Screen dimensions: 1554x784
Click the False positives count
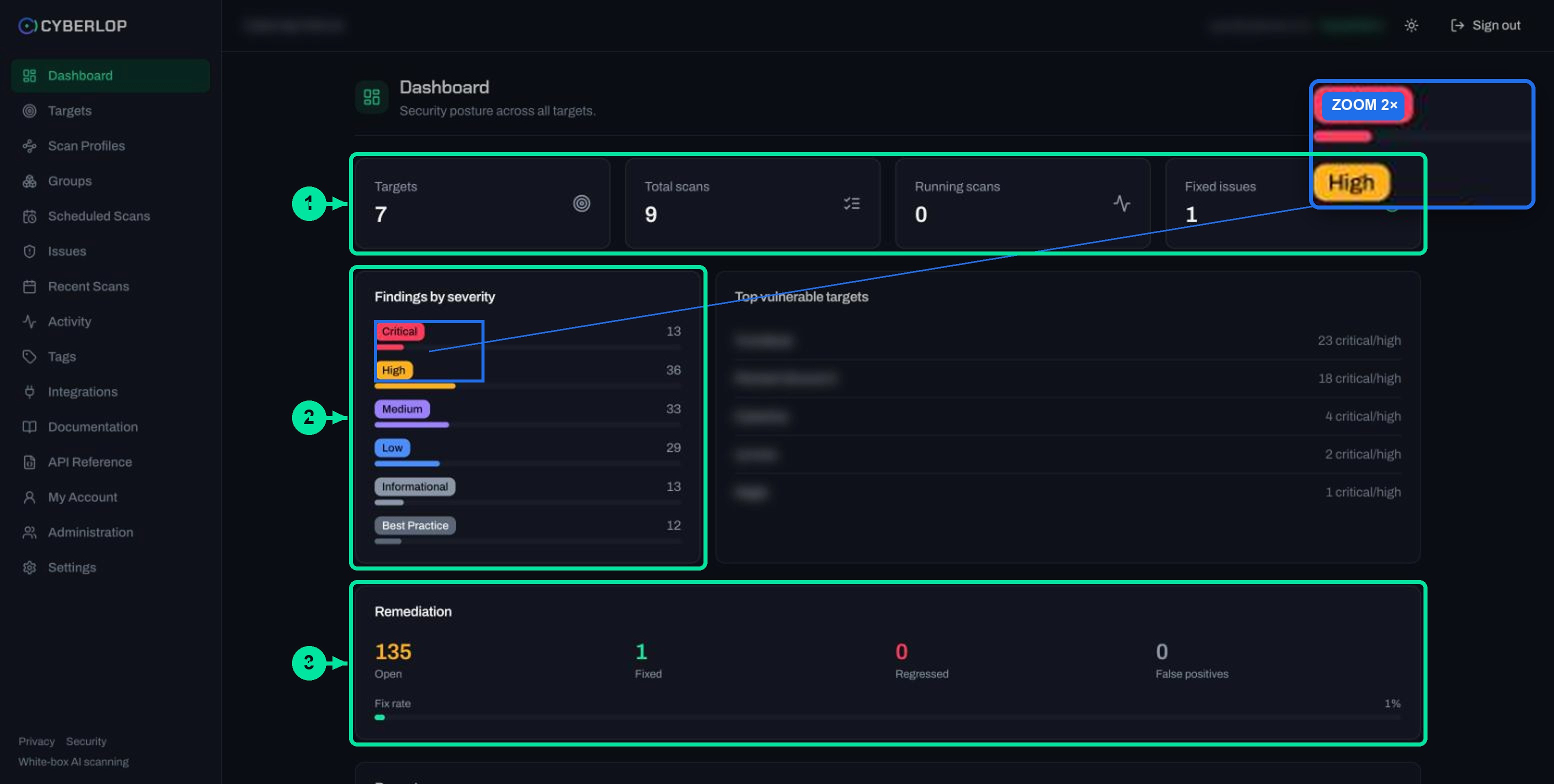tap(1162, 652)
